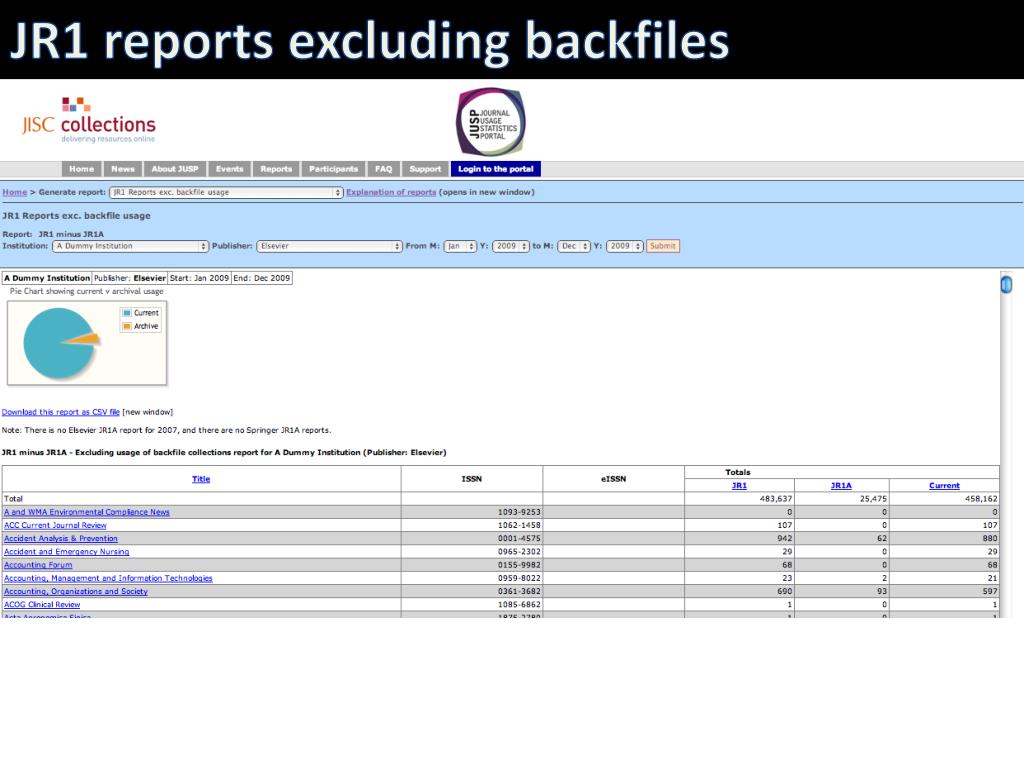1024x768 pixels.
Task: Open the Publisher dropdown showing Elsevier
Action: tap(329, 246)
